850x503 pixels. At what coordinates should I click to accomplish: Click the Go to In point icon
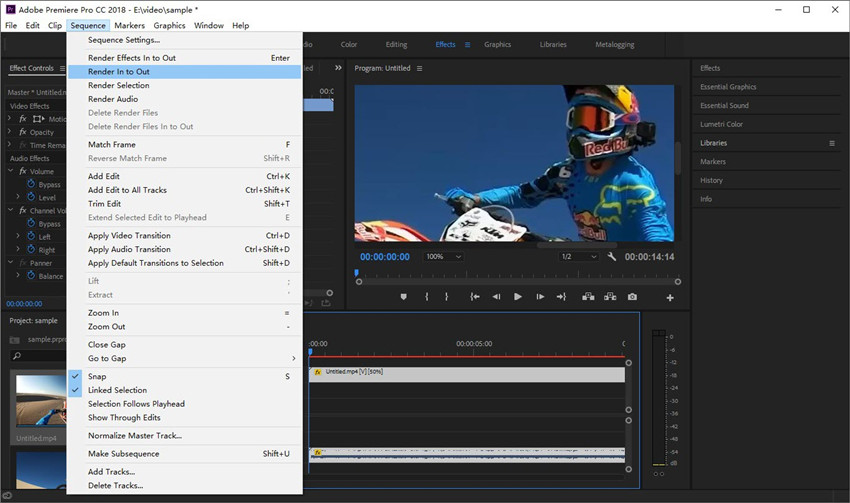click(474, 297)
